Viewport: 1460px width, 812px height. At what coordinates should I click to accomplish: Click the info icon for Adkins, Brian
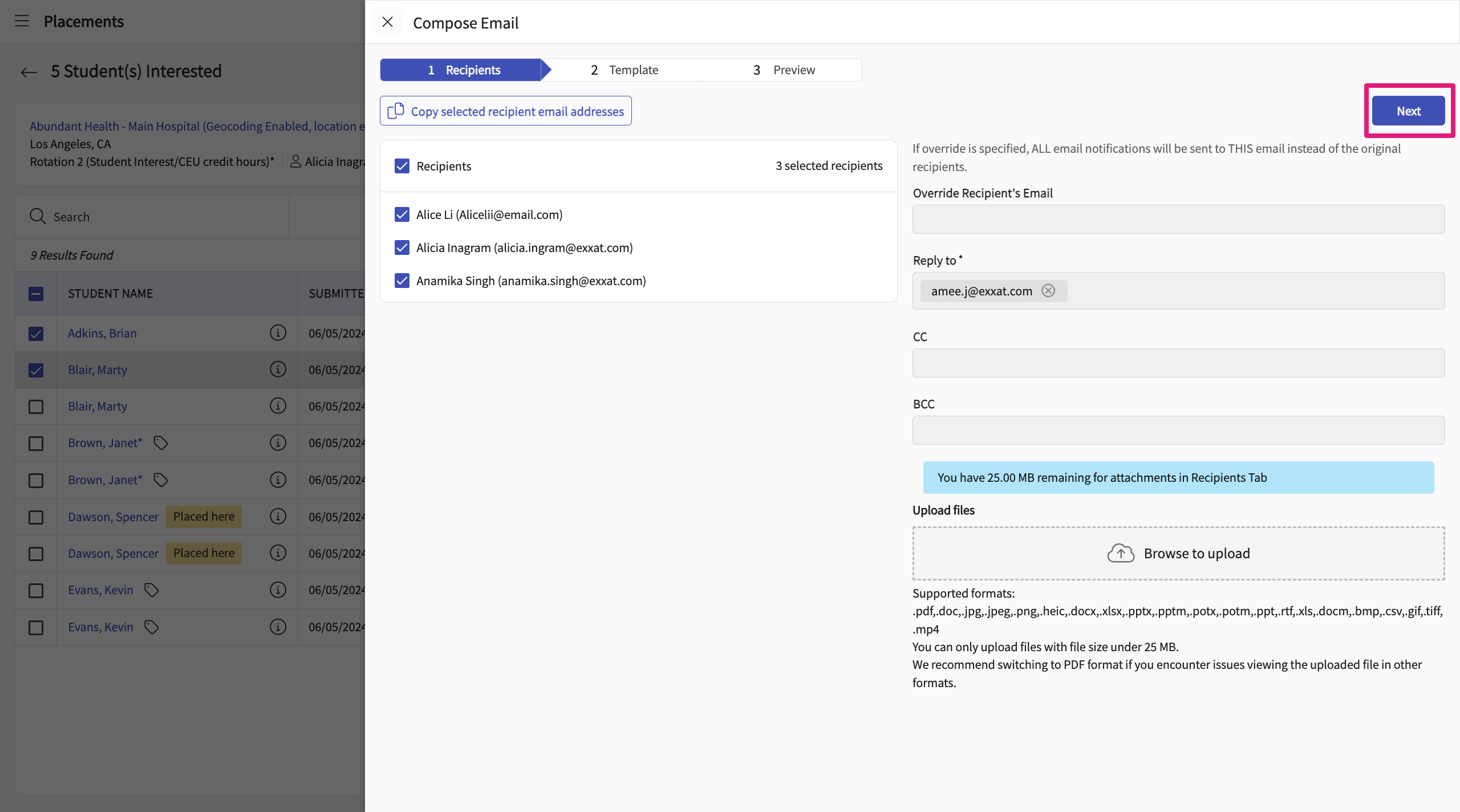pos(278,333)
